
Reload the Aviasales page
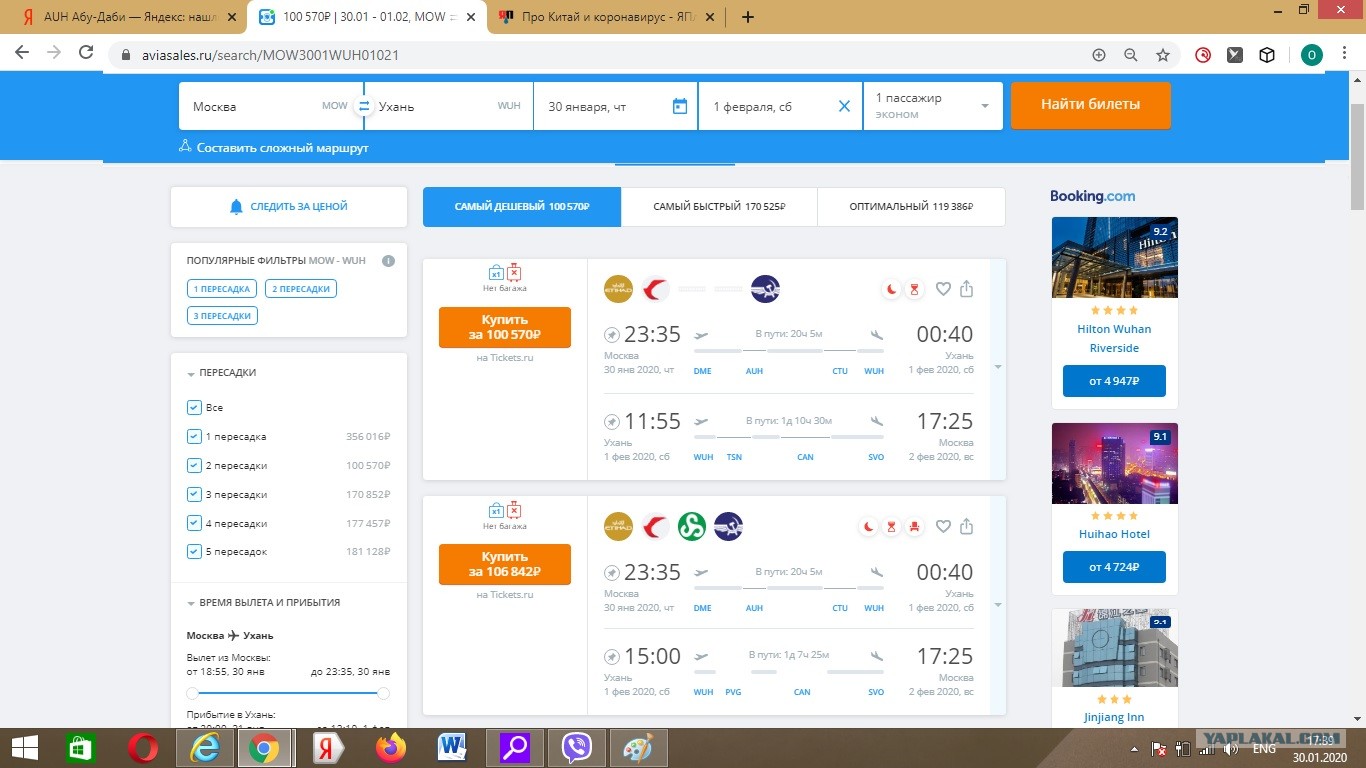point(86,54)
